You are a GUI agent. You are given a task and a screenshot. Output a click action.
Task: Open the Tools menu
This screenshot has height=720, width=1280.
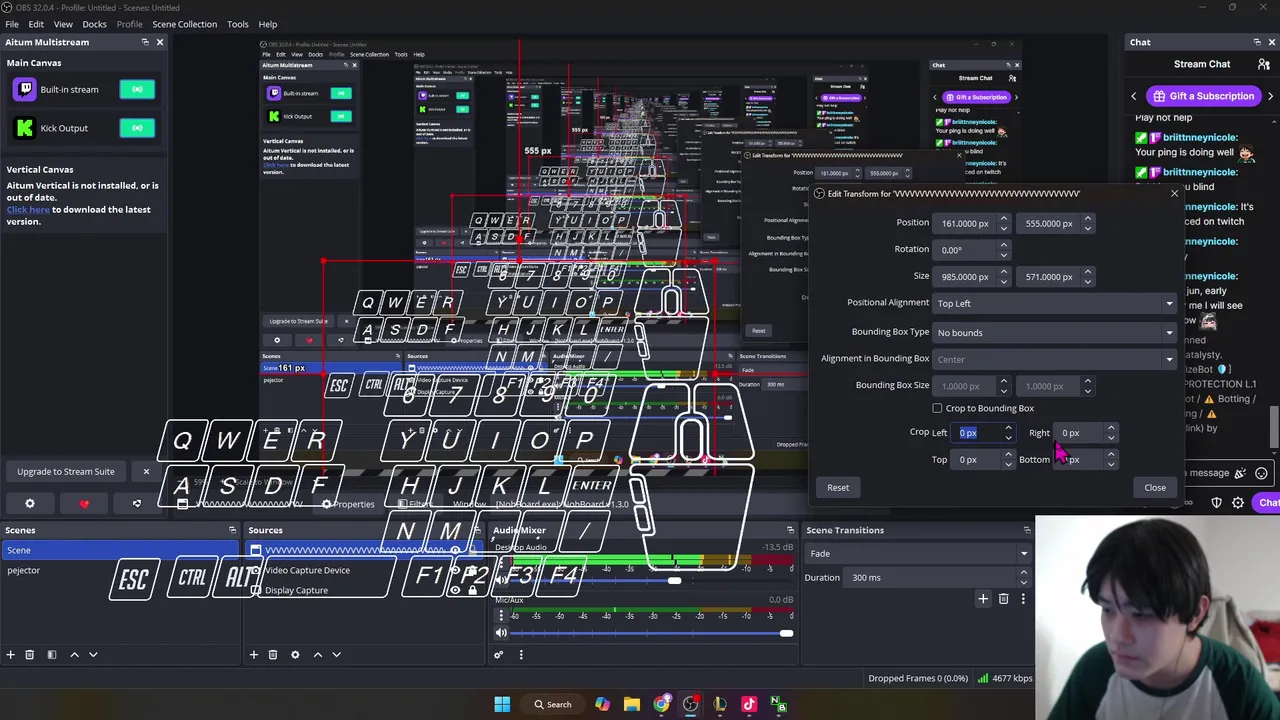point(238,24)
